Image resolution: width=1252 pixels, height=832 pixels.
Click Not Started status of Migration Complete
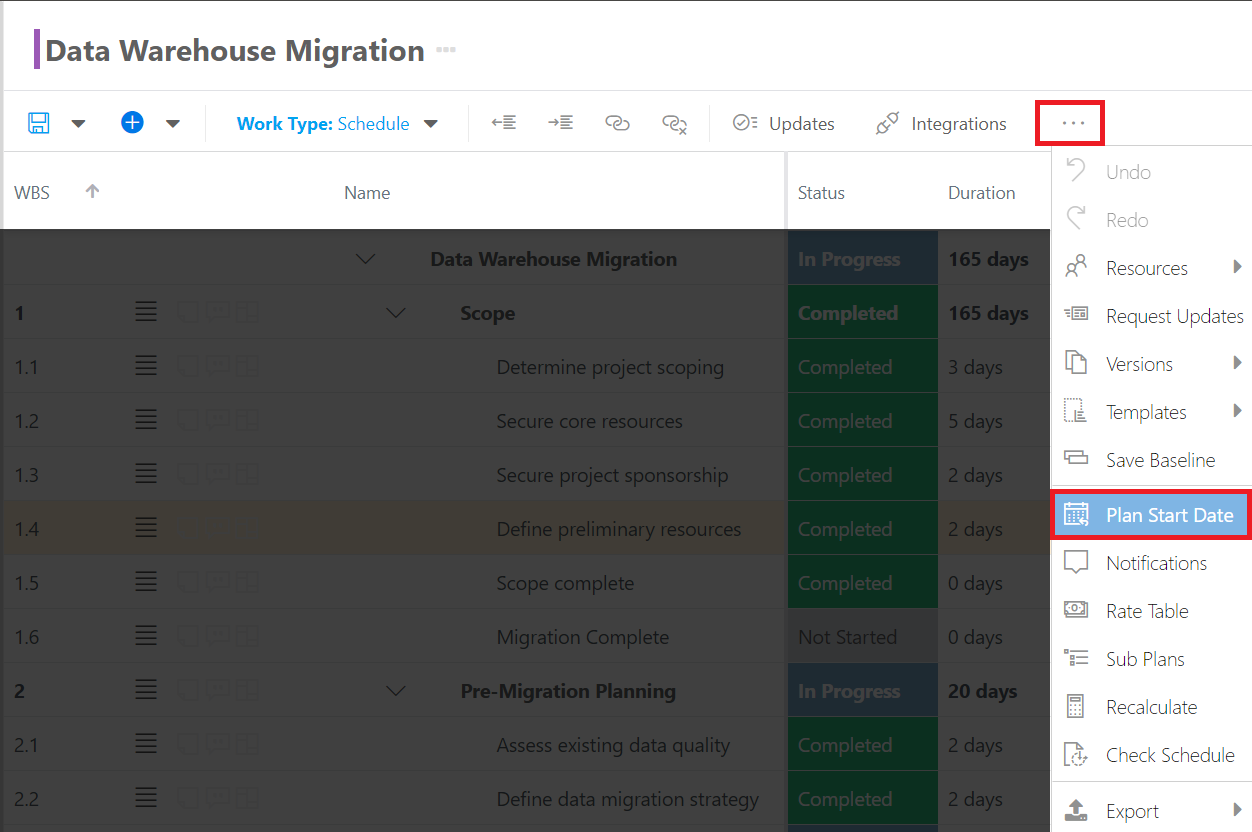[863, 637]
